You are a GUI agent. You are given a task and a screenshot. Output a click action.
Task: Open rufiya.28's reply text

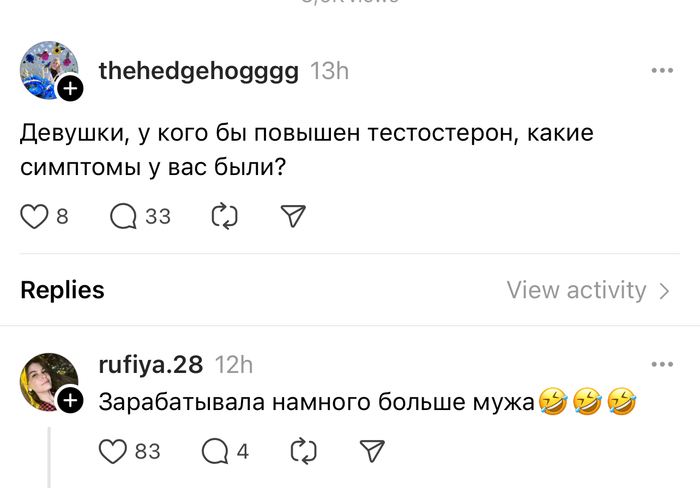coord(318,402)
